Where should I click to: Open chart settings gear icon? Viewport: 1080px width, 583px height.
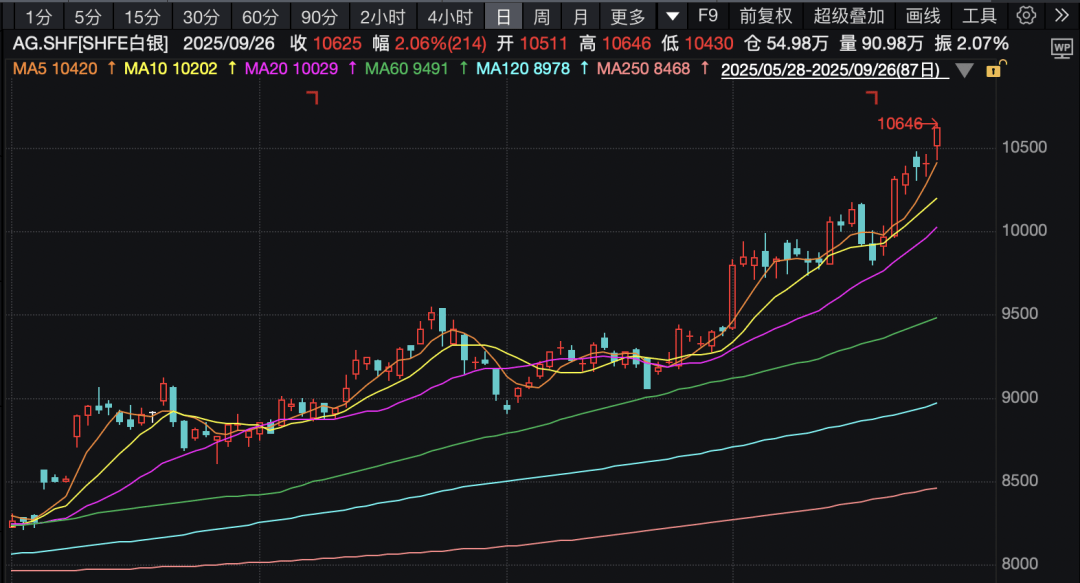pos(1026,15)
